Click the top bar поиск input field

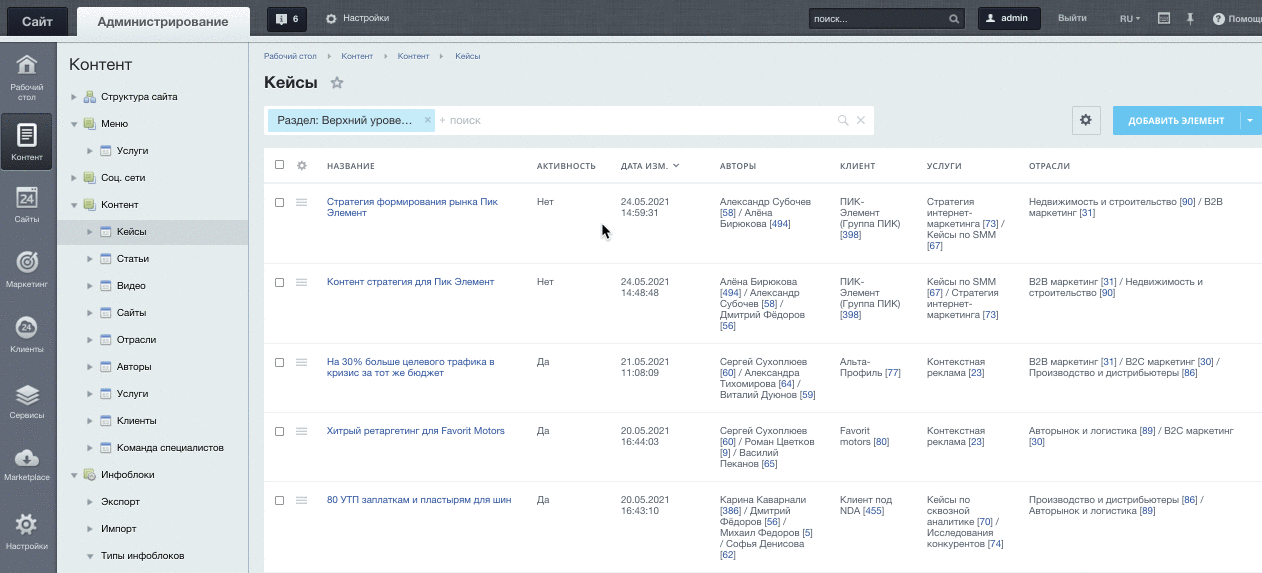point(877,19)
